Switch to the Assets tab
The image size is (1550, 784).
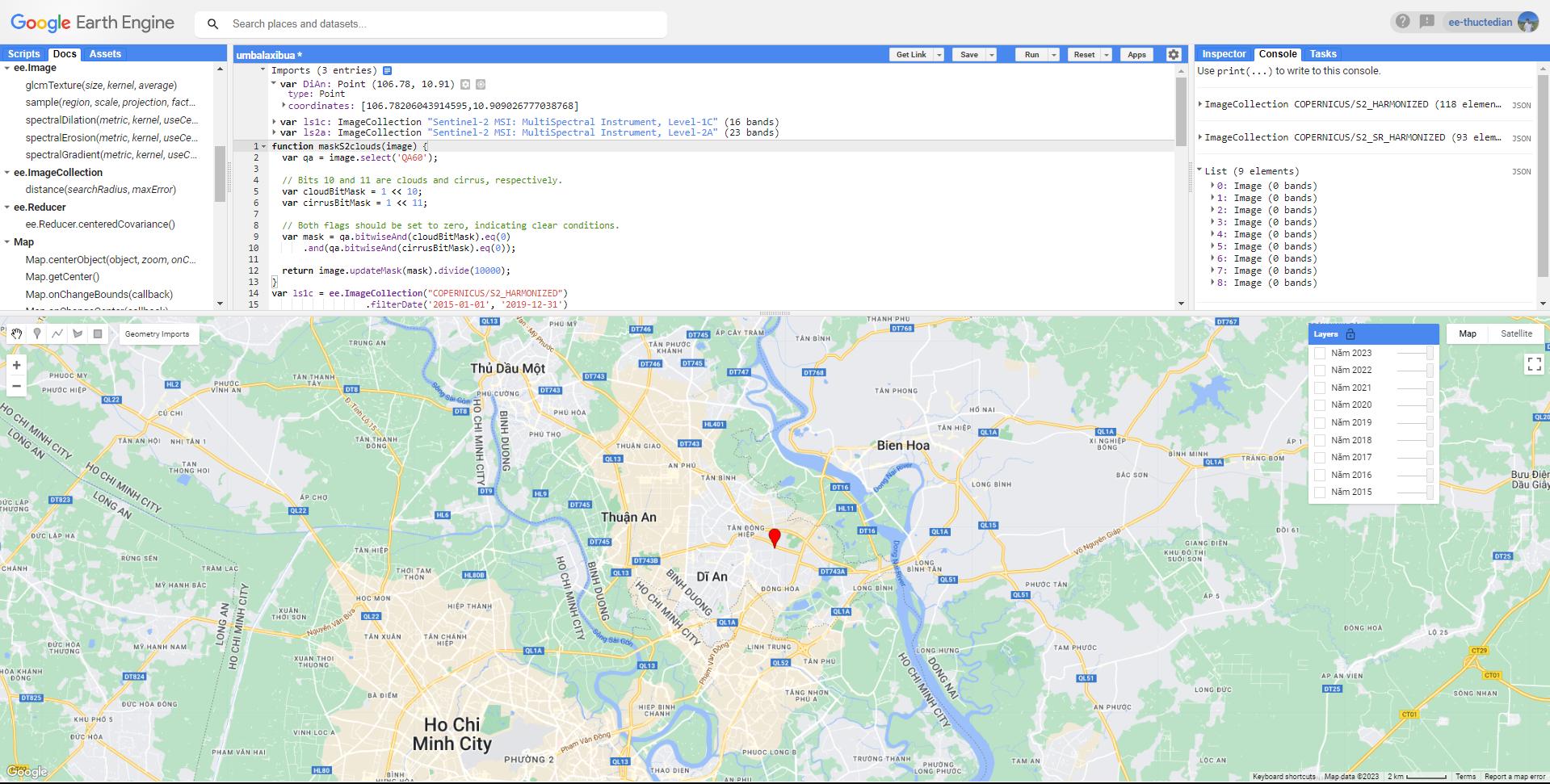point(105,54)
